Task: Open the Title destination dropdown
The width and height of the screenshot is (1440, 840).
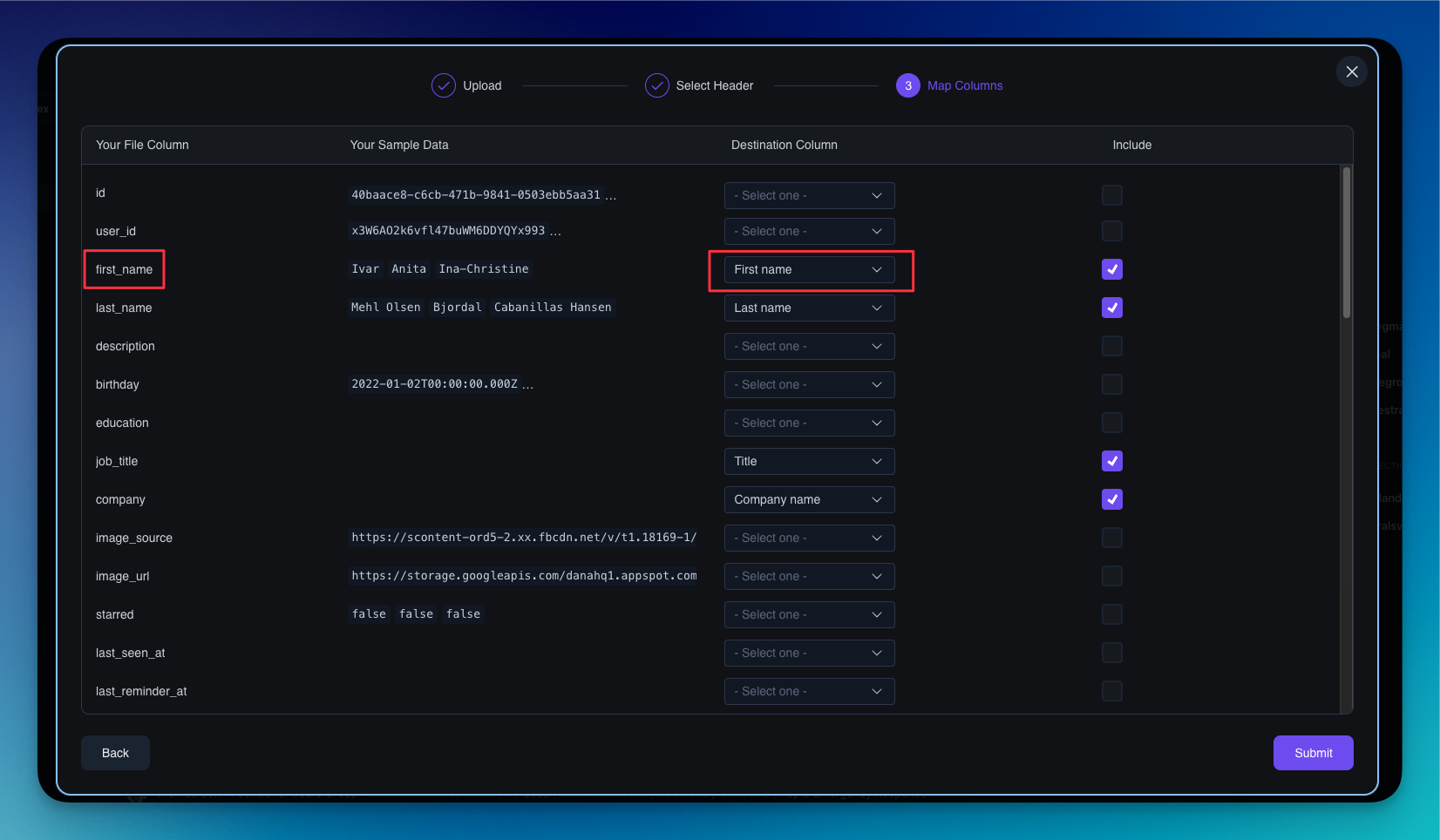Action: 810,461
